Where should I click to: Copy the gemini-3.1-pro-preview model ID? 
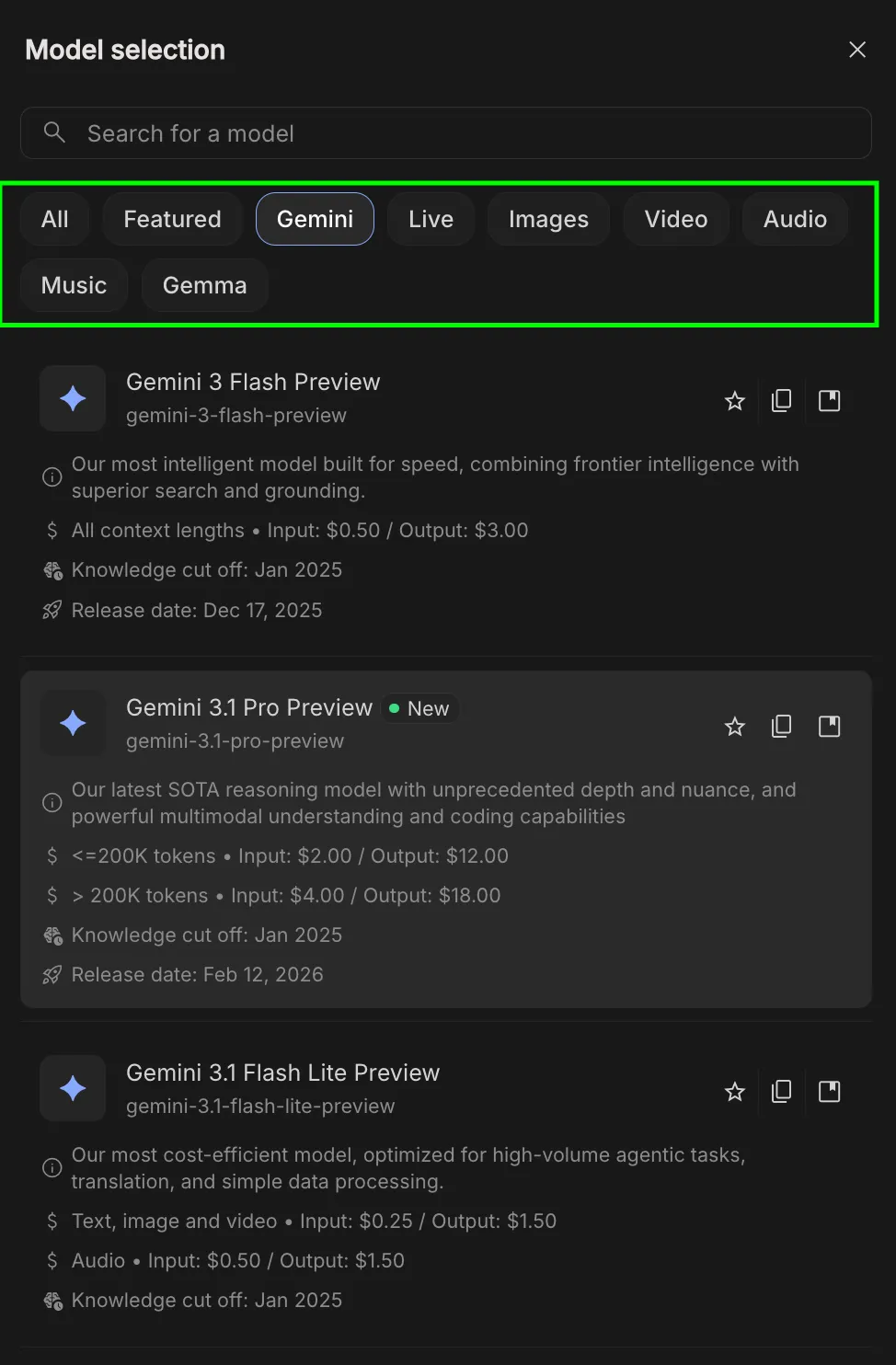782,727
